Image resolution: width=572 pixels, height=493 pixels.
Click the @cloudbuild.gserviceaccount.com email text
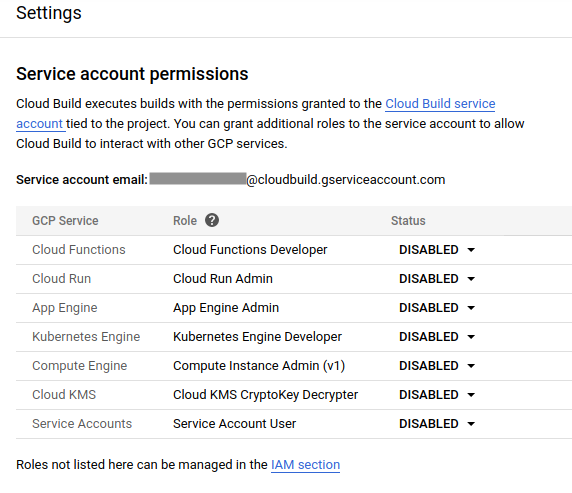[346, 180]
